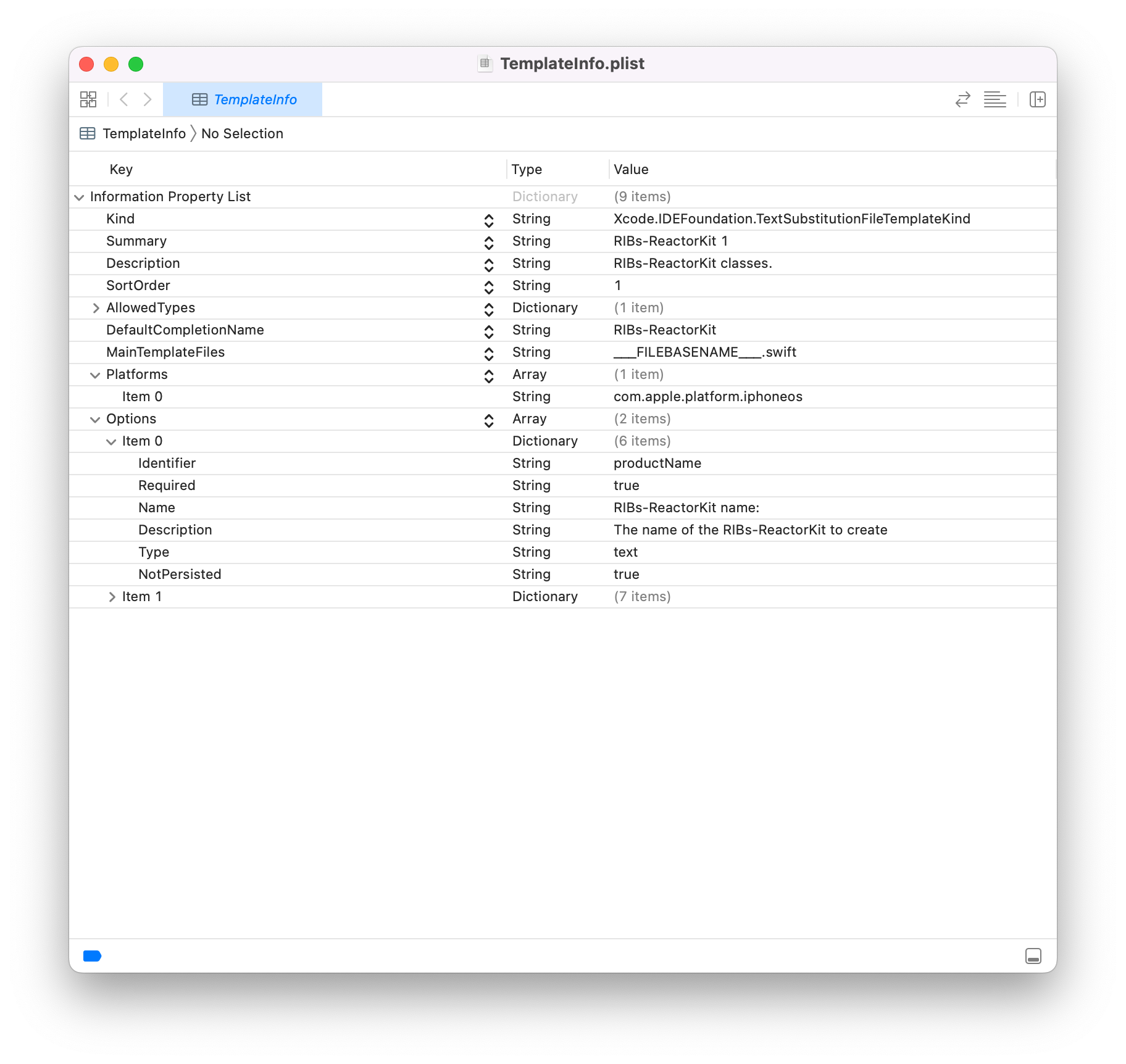
Task: Select the TemplateInfo tab
Action: pyautogui.click(x=243, y=99)
